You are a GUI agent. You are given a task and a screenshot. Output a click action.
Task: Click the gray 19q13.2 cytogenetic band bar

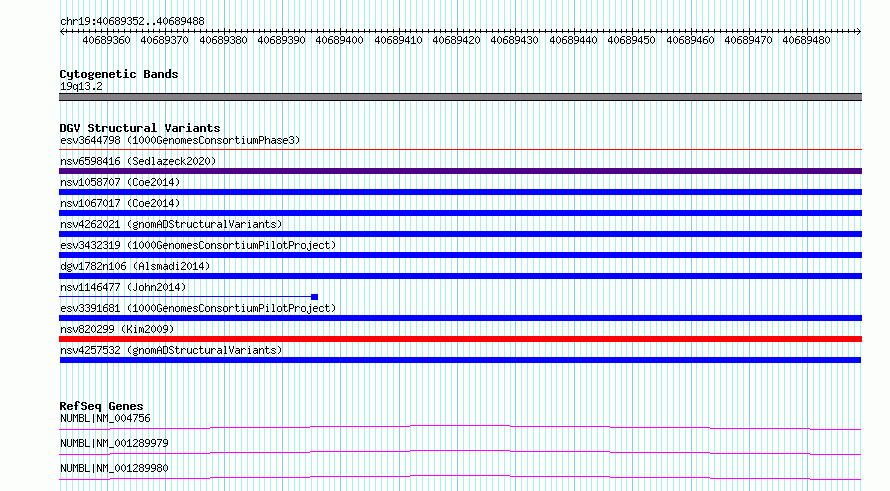pyautogui.click(x=460, y=97)
